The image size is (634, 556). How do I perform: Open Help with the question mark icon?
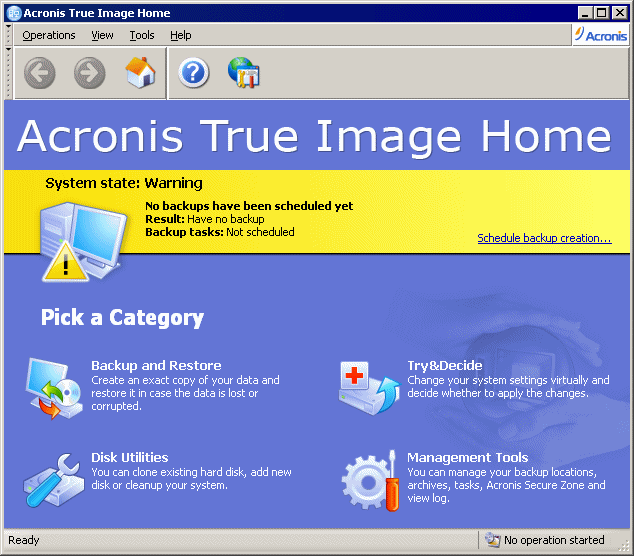(x=193, y=73)
